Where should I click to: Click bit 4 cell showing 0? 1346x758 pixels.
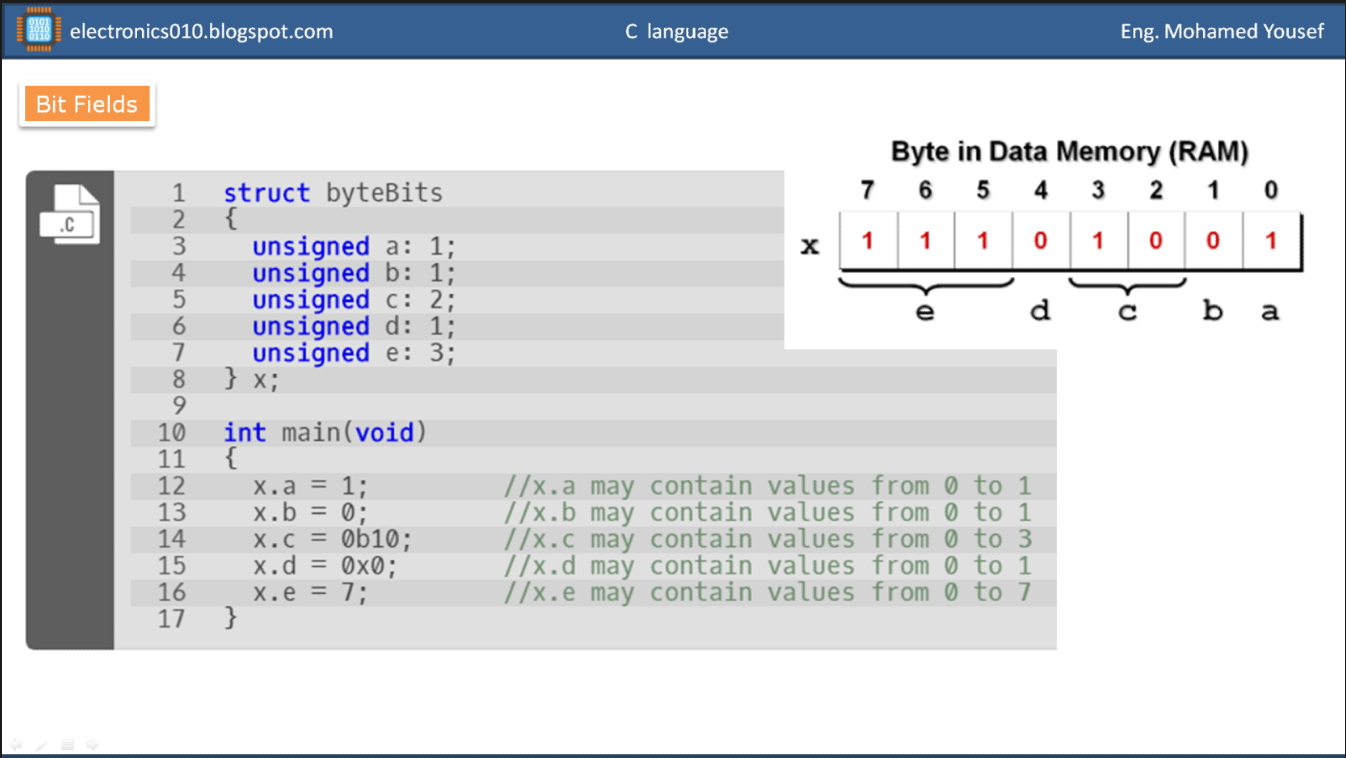(x=1040, y=241)
